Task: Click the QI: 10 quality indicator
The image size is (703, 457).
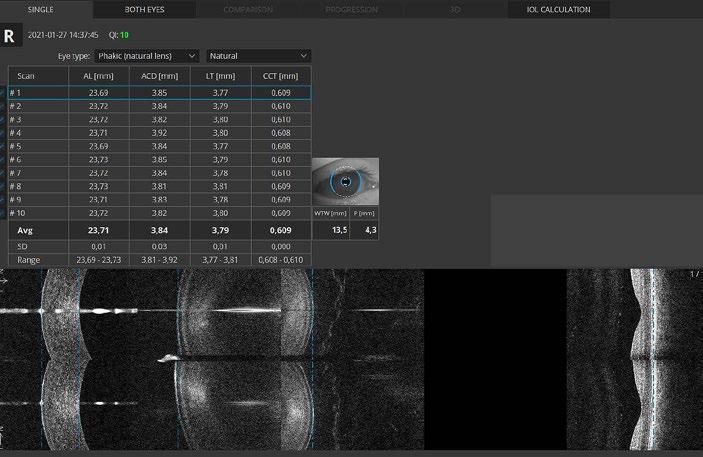Action: pyautogui.click(x=119, y=35)
